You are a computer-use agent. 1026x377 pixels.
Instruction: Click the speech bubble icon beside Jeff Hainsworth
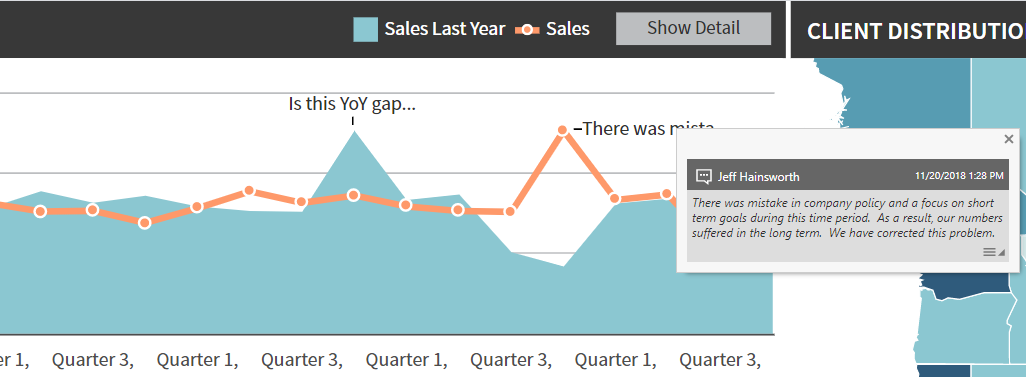tap(703, 176)
